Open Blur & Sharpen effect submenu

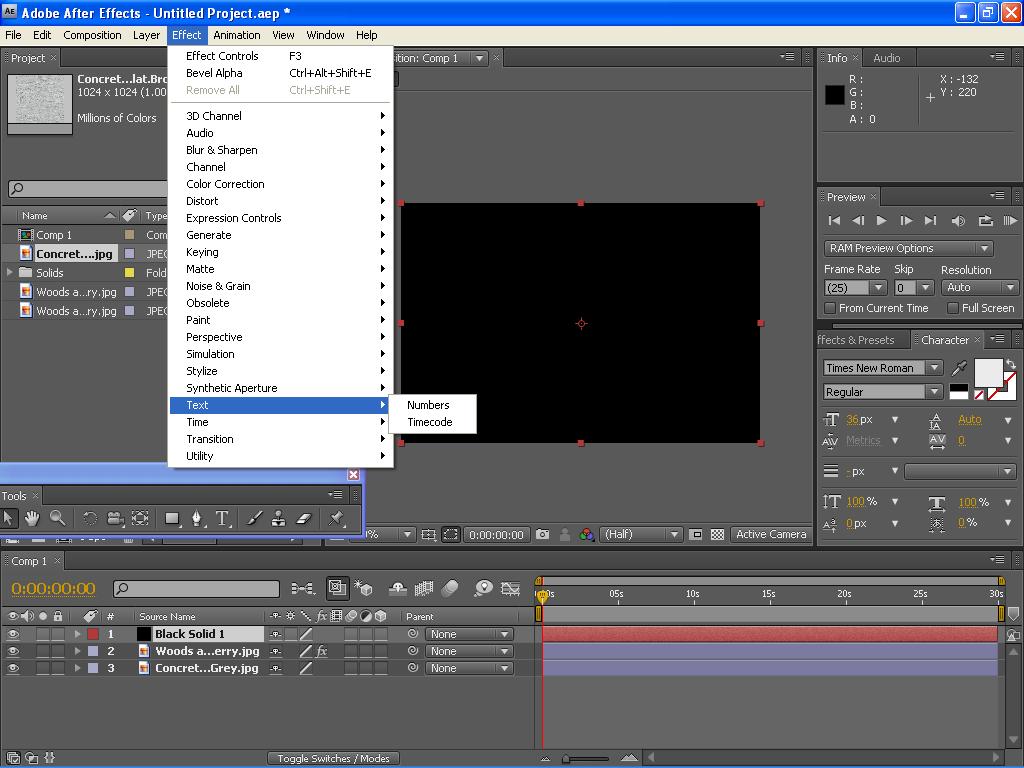pyautogui.click(x=281, y=150)
